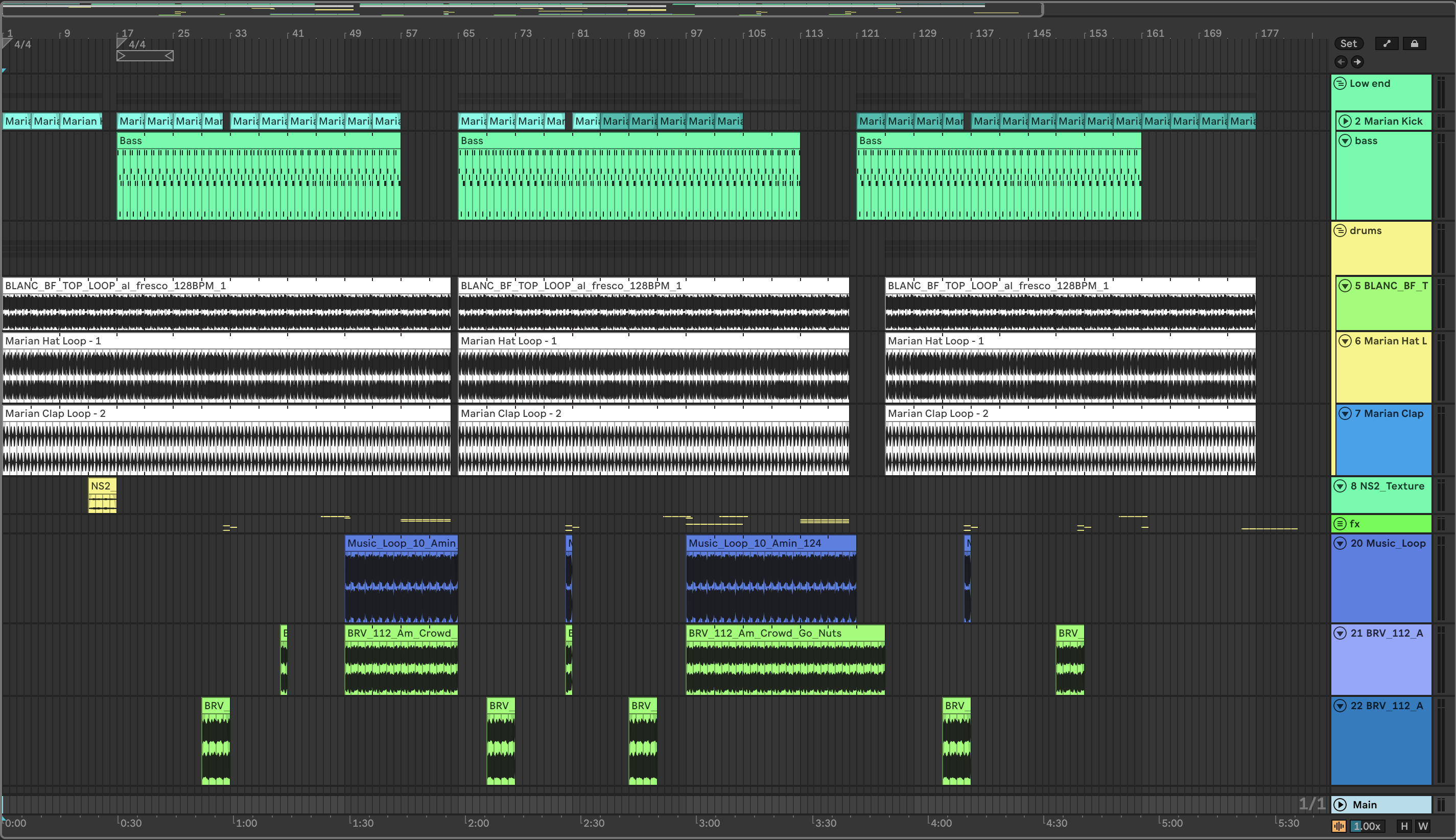
Task: Select the Music_Loop_10_Amin_124 clip
Action: [771, 579]
